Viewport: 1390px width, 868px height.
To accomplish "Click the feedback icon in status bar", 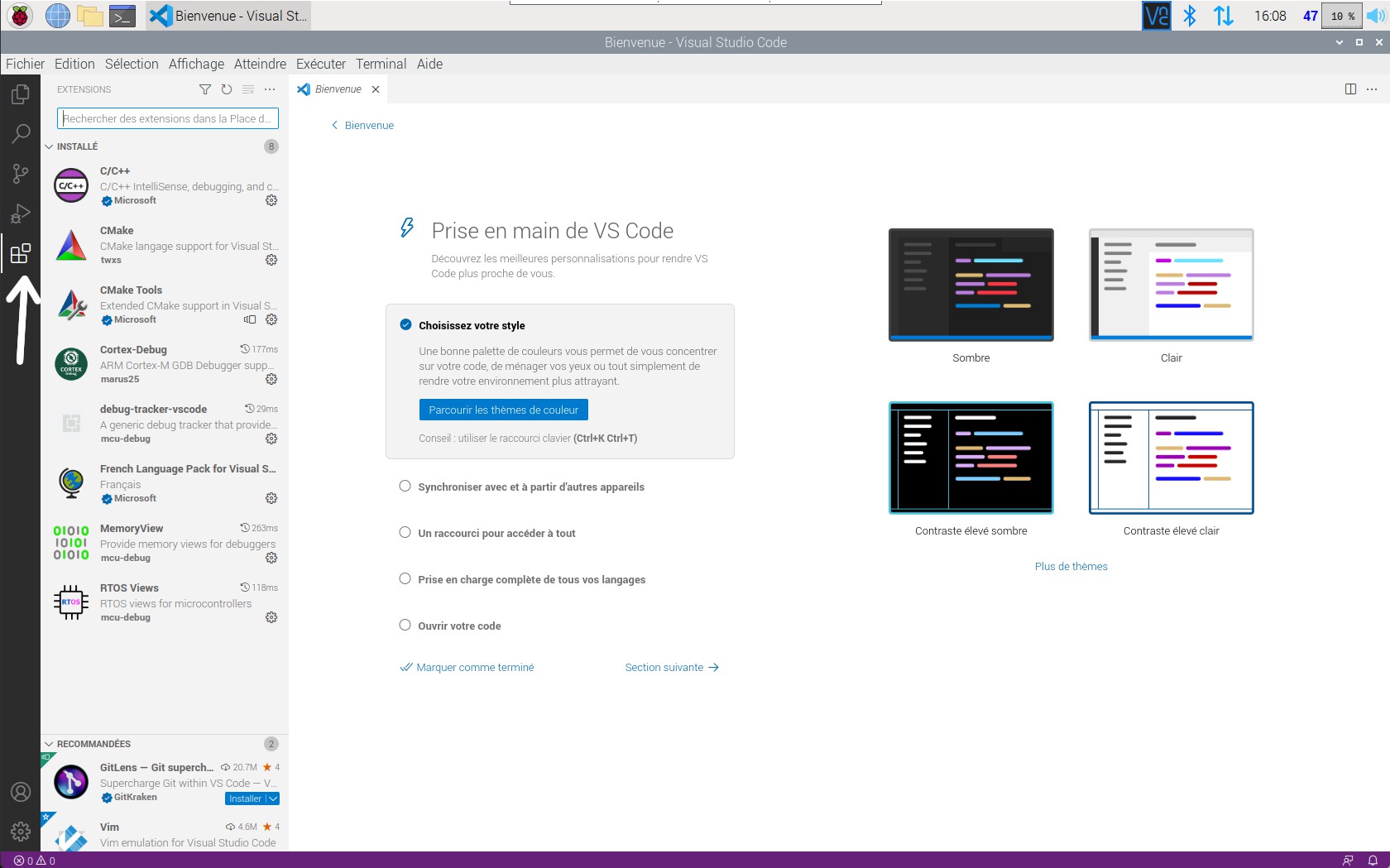I will 1348,861.
